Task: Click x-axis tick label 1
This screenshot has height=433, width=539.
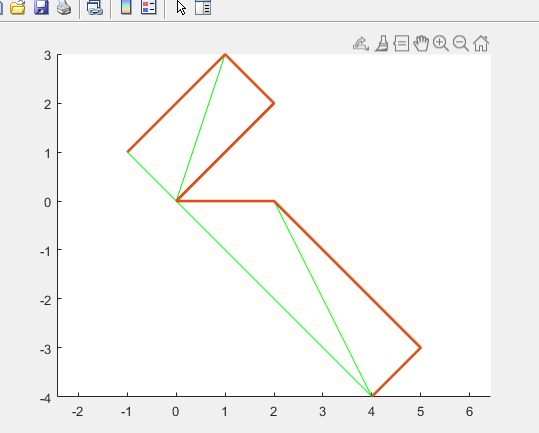Action: (x=224, y=411)
